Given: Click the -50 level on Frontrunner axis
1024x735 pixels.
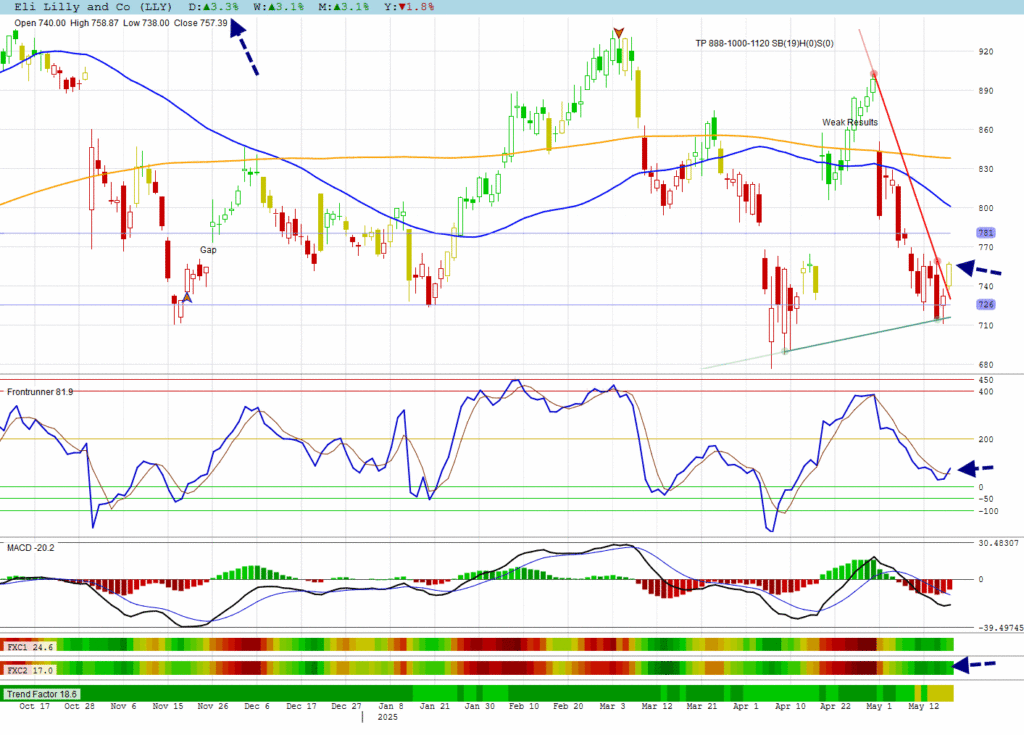Looking at the screenshot, I should [985, 499].
